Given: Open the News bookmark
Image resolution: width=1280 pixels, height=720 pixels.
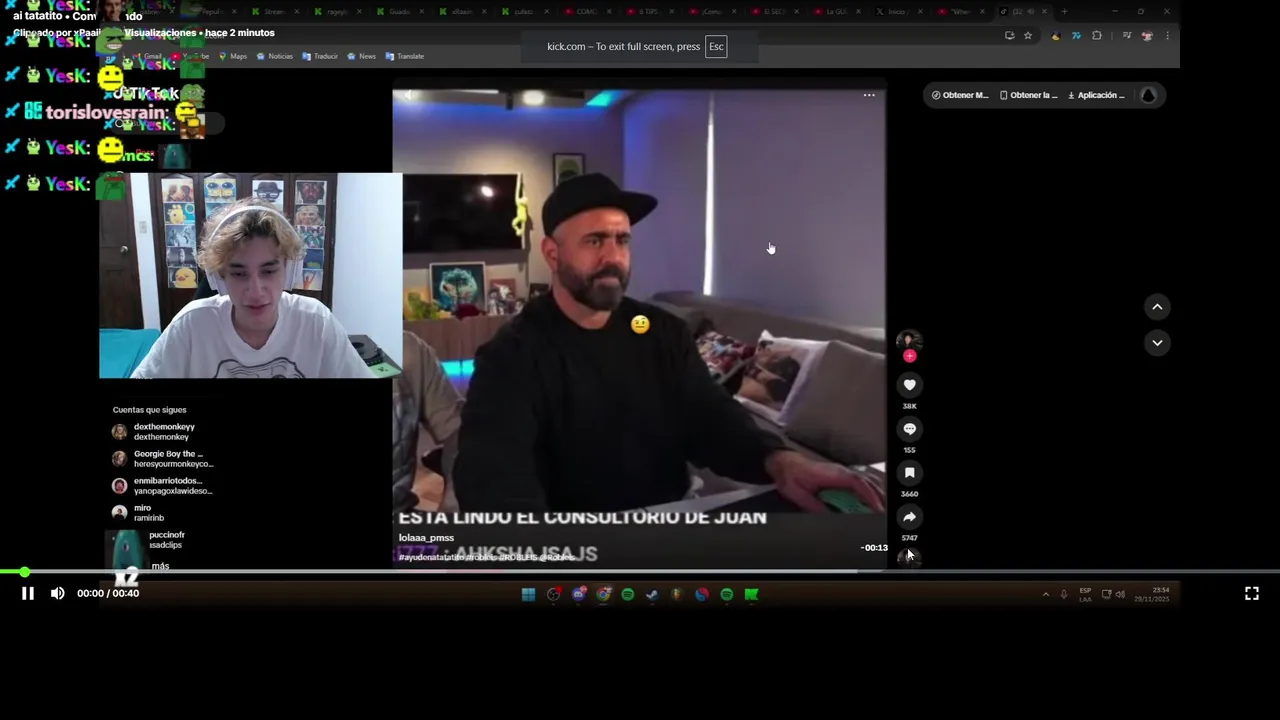Looking at the screenshot, I should 362,56.
